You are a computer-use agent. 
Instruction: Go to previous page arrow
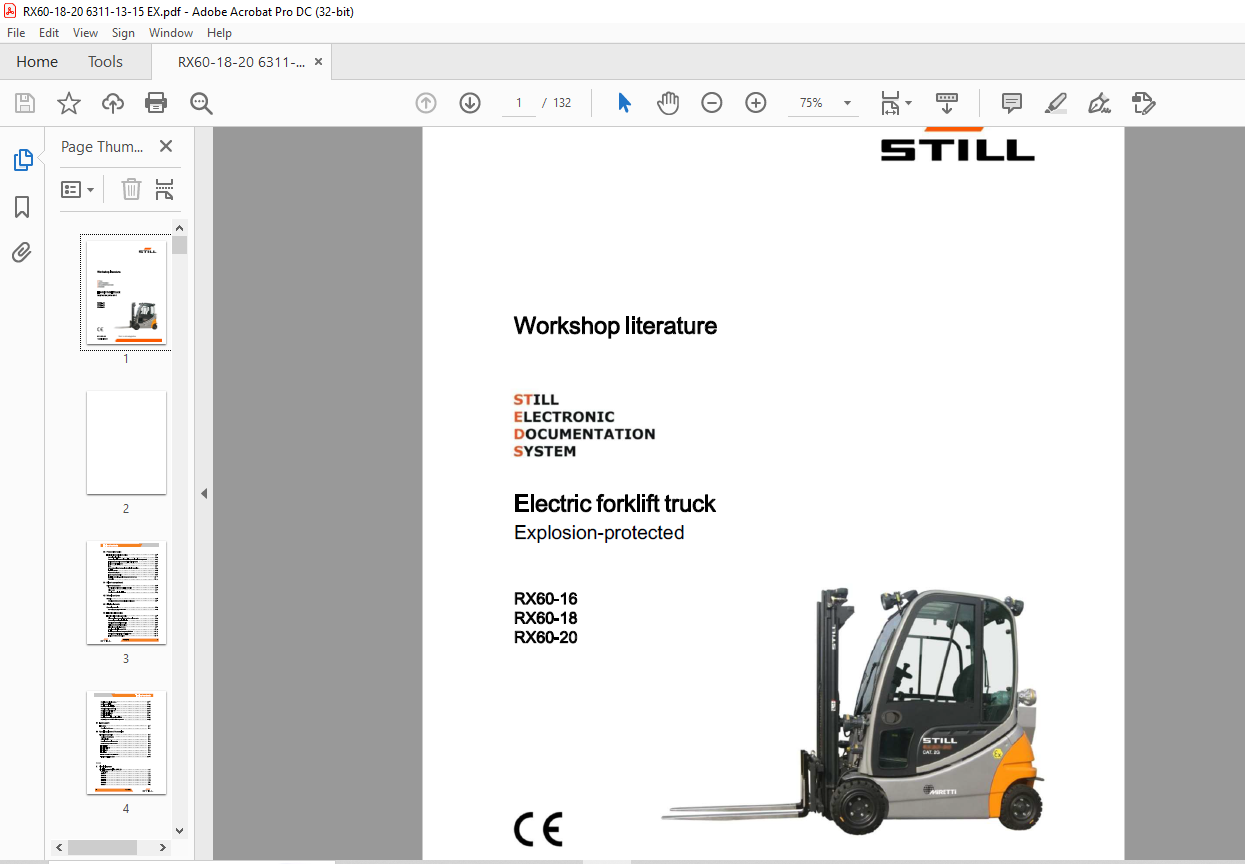tap(426, 103)
